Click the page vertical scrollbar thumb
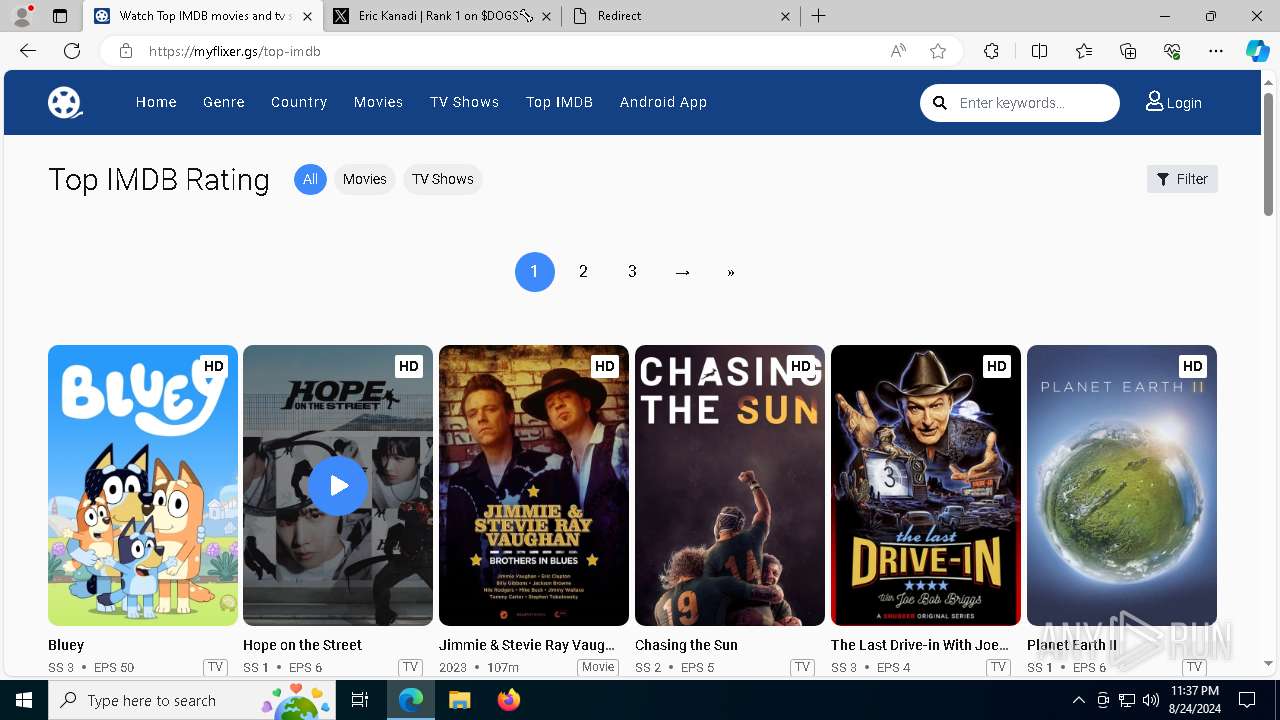This screenshot has width=1280, height=720. point(1269,154)
